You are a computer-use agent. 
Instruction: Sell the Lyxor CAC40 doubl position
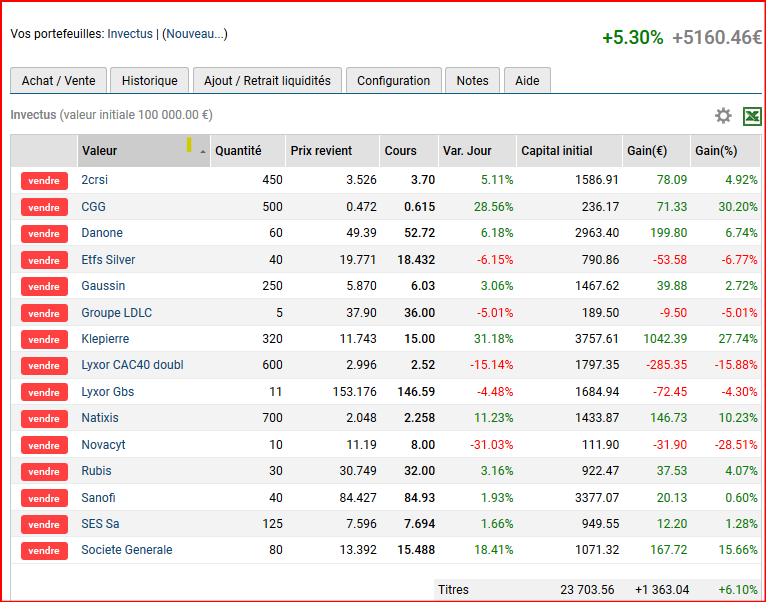tap(44, 366)
